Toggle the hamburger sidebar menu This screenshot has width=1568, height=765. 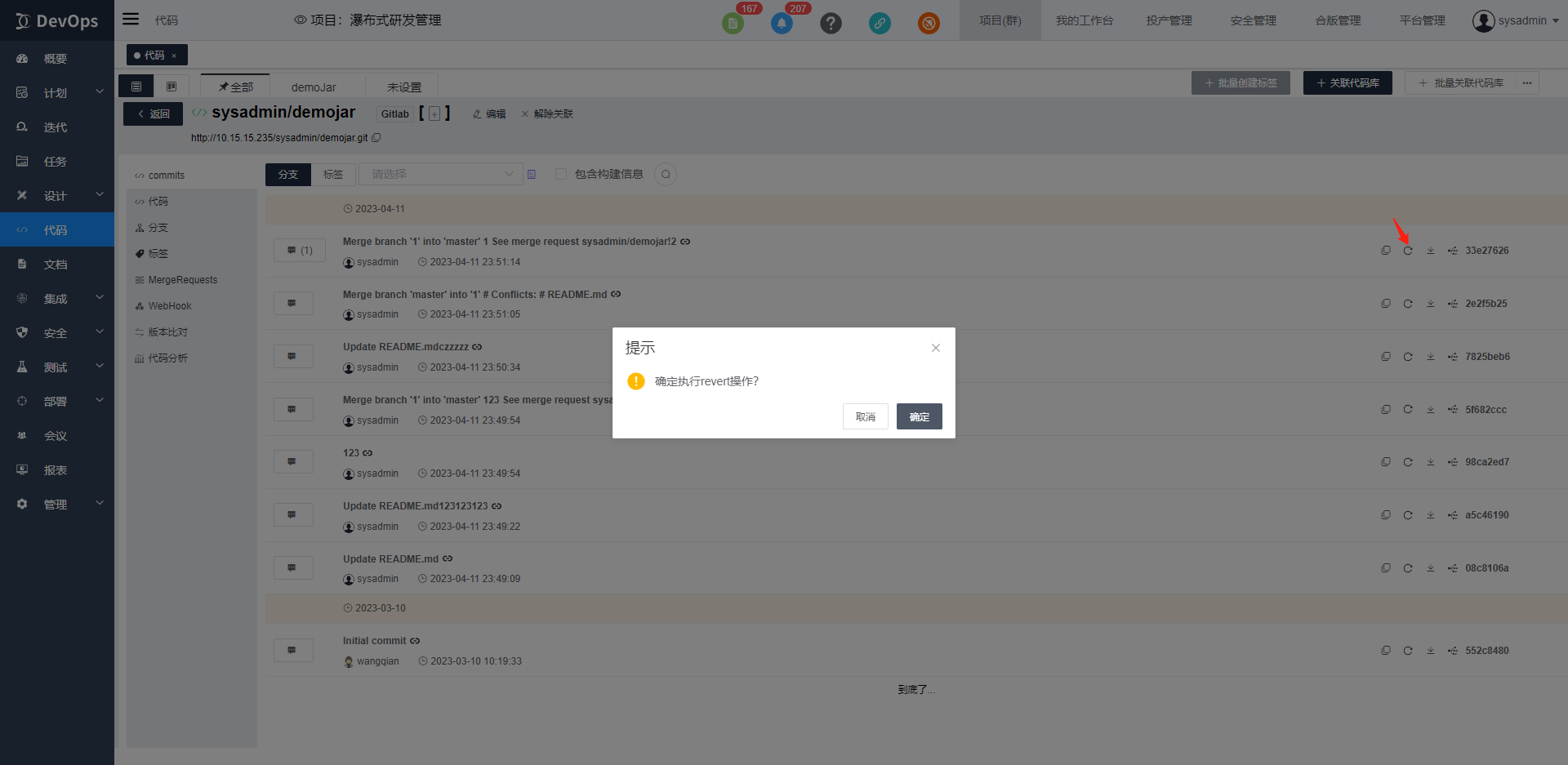[131, 20]
